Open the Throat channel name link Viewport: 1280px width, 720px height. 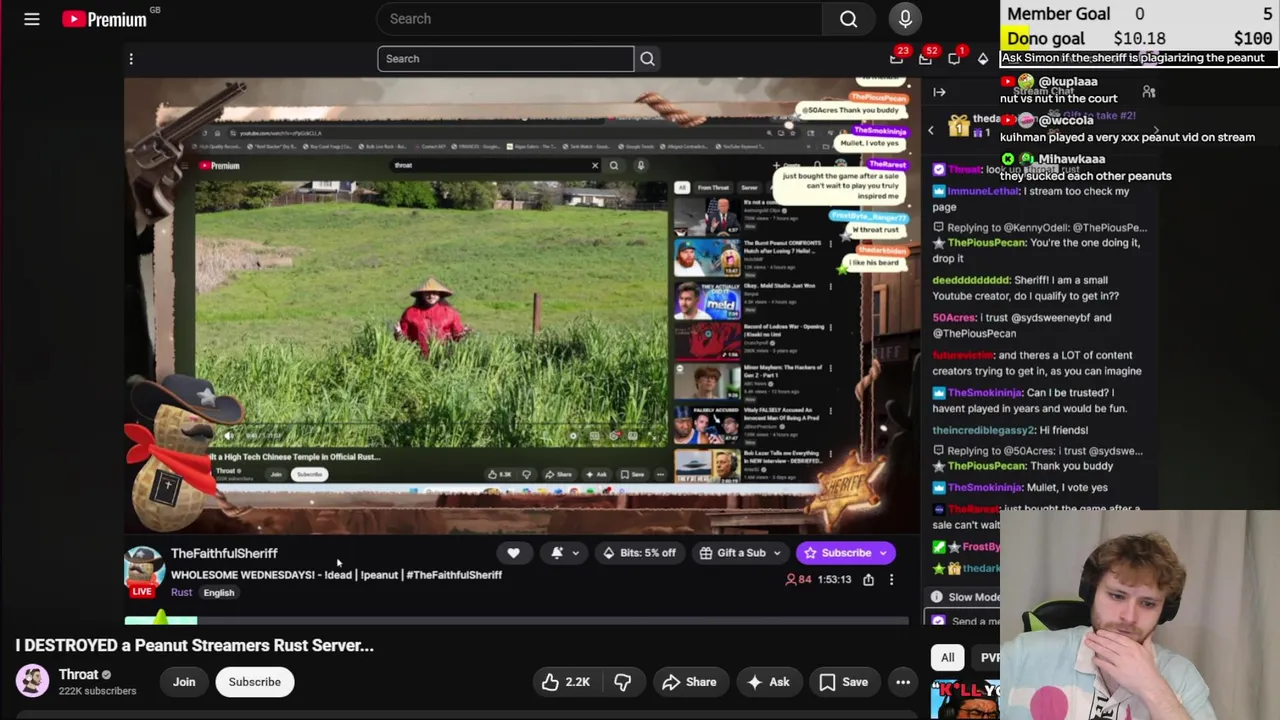[x=78, y=675]
